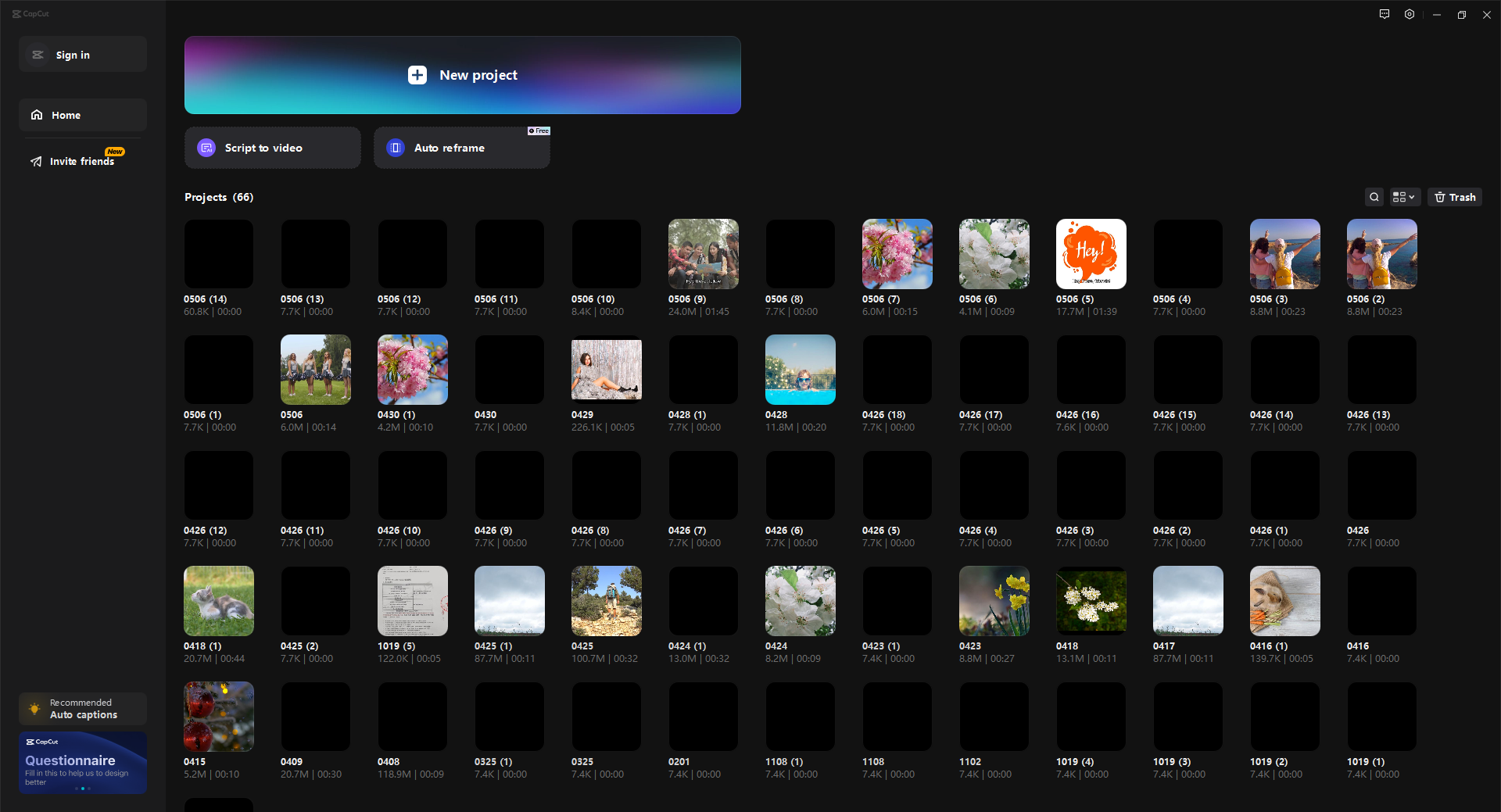The height and width of the screenshot is (812, 1501).
Task: Open project 0430 (1) blossom thumbnail
Action: [413, 370]
